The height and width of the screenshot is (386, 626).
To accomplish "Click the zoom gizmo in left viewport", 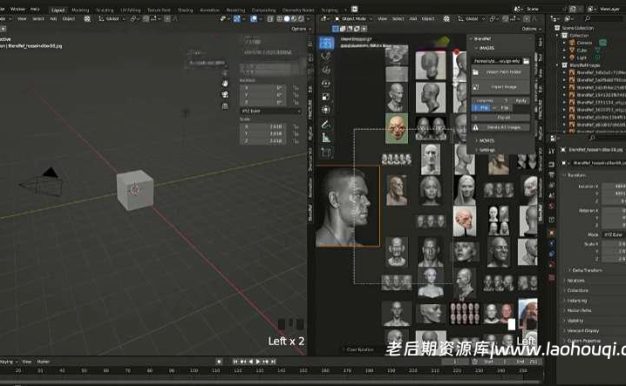I will 225,73.
